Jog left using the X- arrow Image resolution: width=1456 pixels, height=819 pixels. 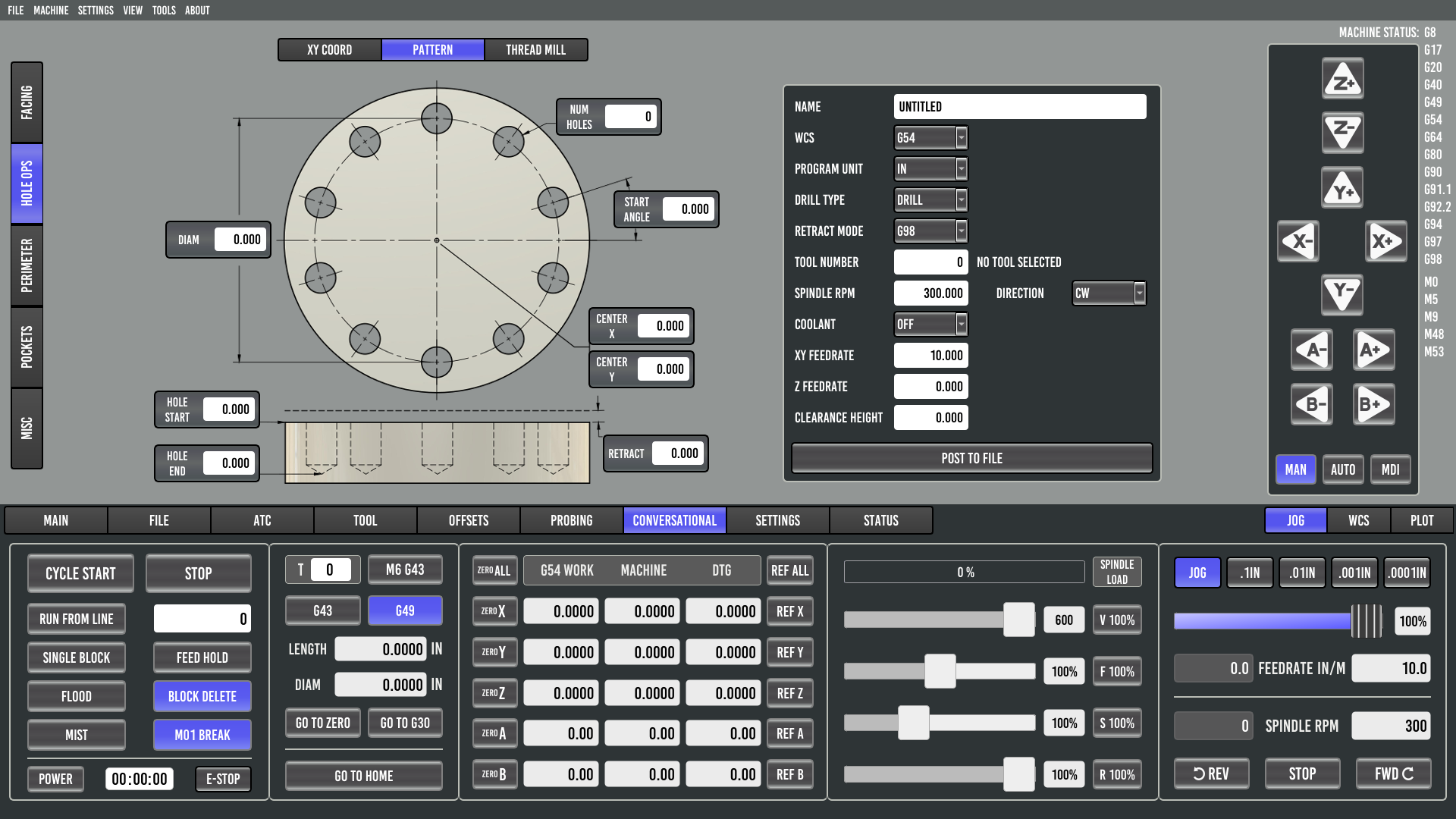tap(1298, 242)
